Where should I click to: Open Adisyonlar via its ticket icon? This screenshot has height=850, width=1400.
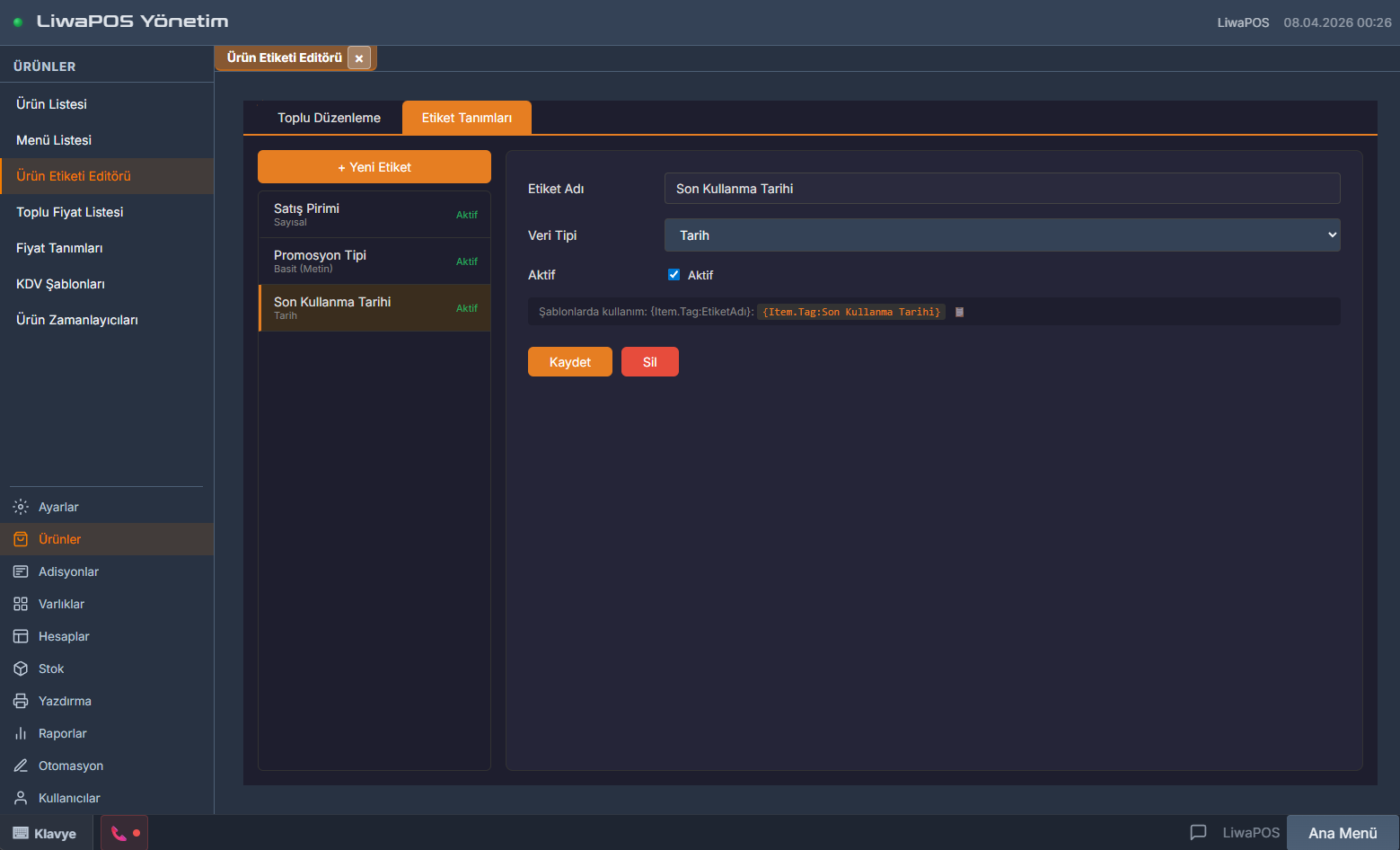pyautogui.click(x=21, y=571)
